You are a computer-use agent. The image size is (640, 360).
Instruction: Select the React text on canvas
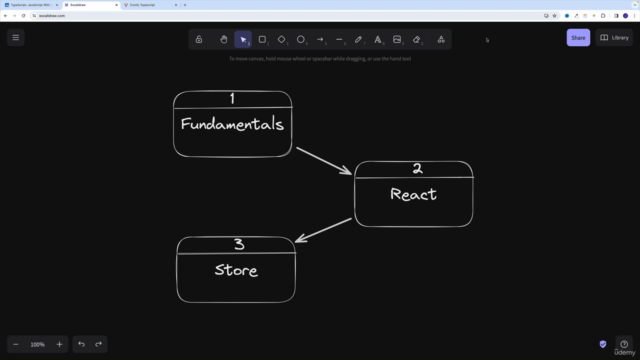[x=413, y=194]
